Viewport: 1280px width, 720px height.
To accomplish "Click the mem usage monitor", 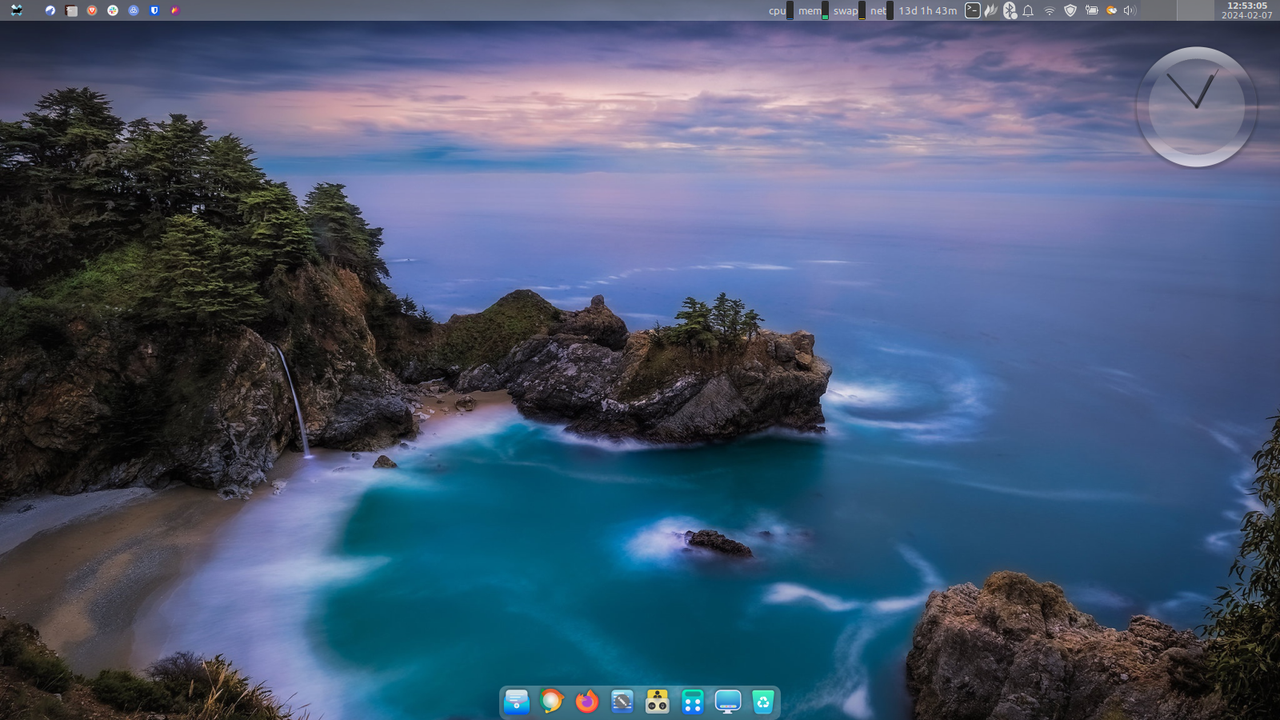I will [x=813, y=10].
